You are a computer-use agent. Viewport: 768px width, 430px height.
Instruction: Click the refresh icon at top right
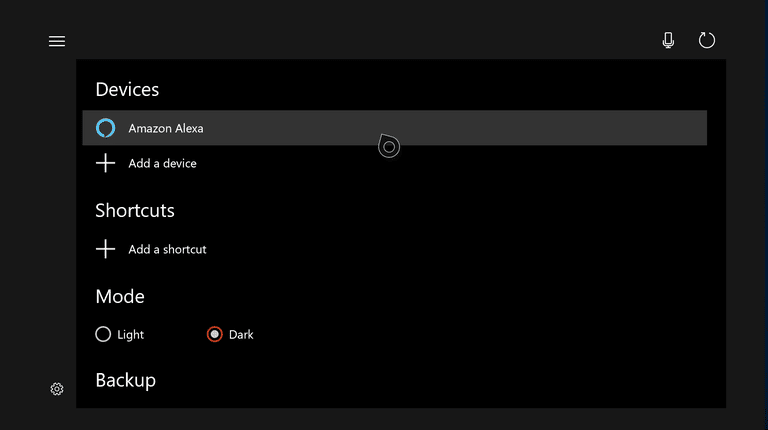pyautogui.click(x=706, y=40)
